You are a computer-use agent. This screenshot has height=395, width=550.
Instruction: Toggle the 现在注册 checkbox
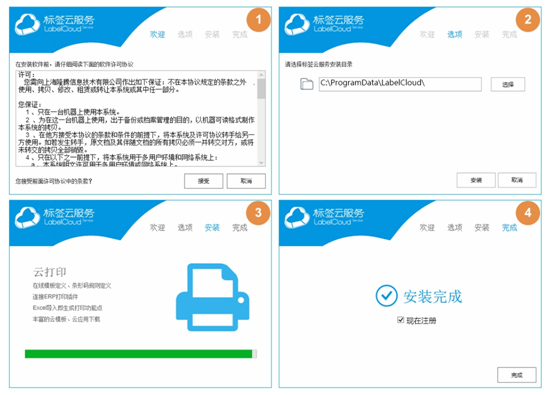[x=400, y=320]
